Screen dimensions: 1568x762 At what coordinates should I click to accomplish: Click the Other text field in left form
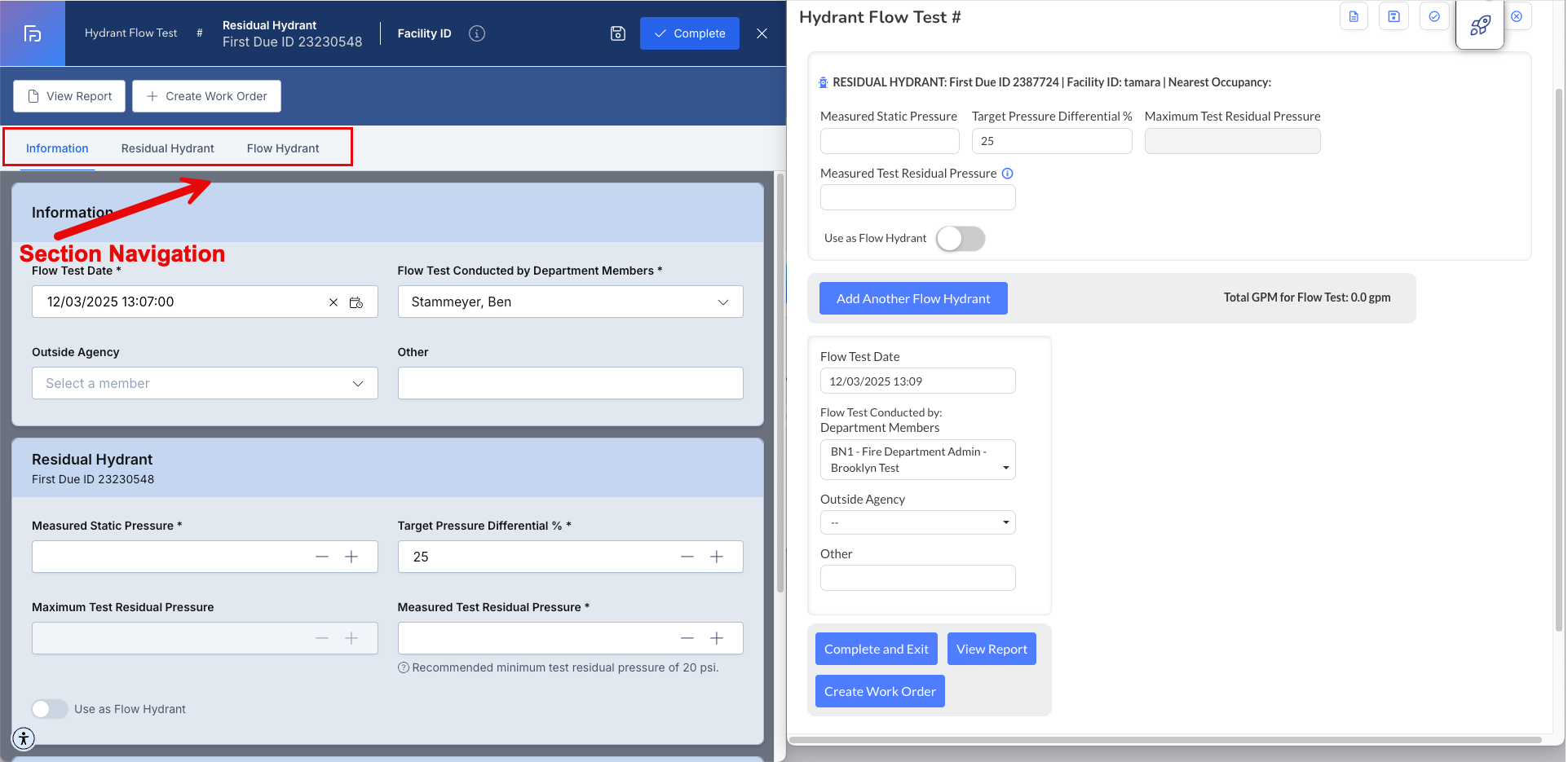(x=569, y=383)
